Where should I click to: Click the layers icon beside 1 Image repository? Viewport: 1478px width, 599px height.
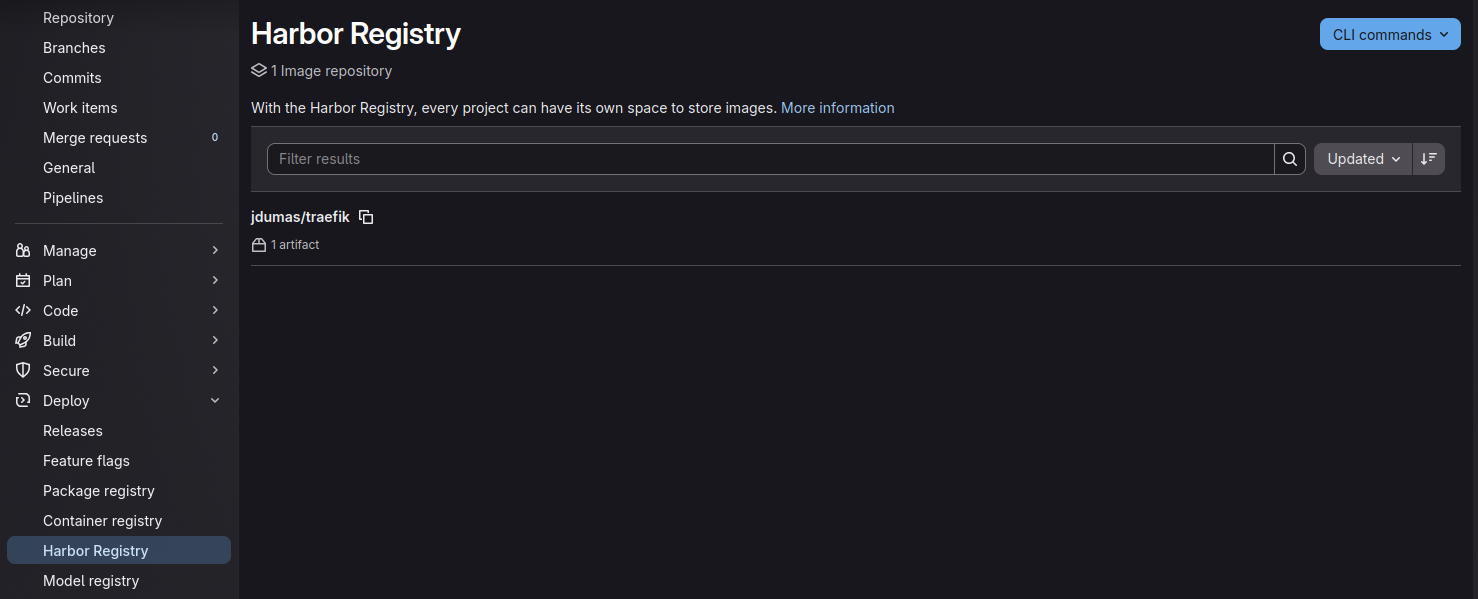[x=259, y=71]
